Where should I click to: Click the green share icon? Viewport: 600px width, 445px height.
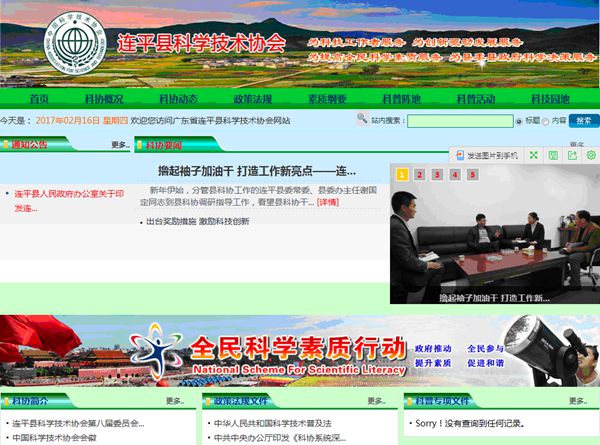point(572,156)
